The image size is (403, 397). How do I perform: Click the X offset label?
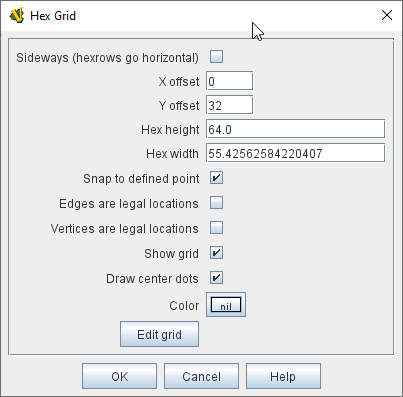click(179, 82)
